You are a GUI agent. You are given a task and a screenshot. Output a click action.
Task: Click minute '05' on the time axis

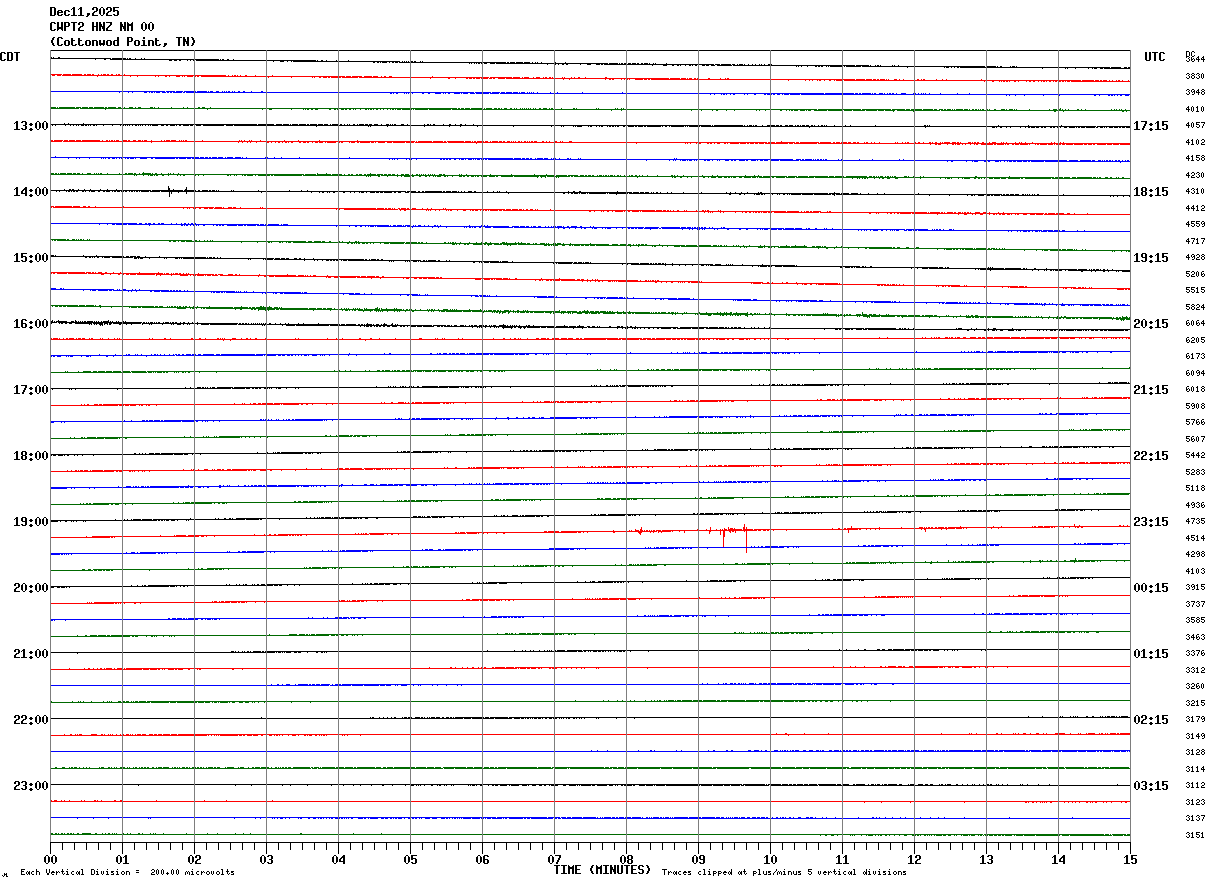tap(410, 859)
